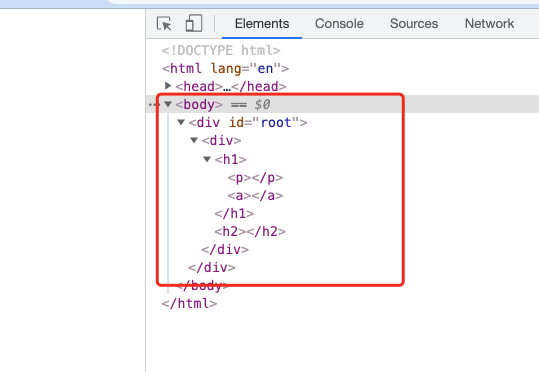Open the Network tab

tap(490, 24)
